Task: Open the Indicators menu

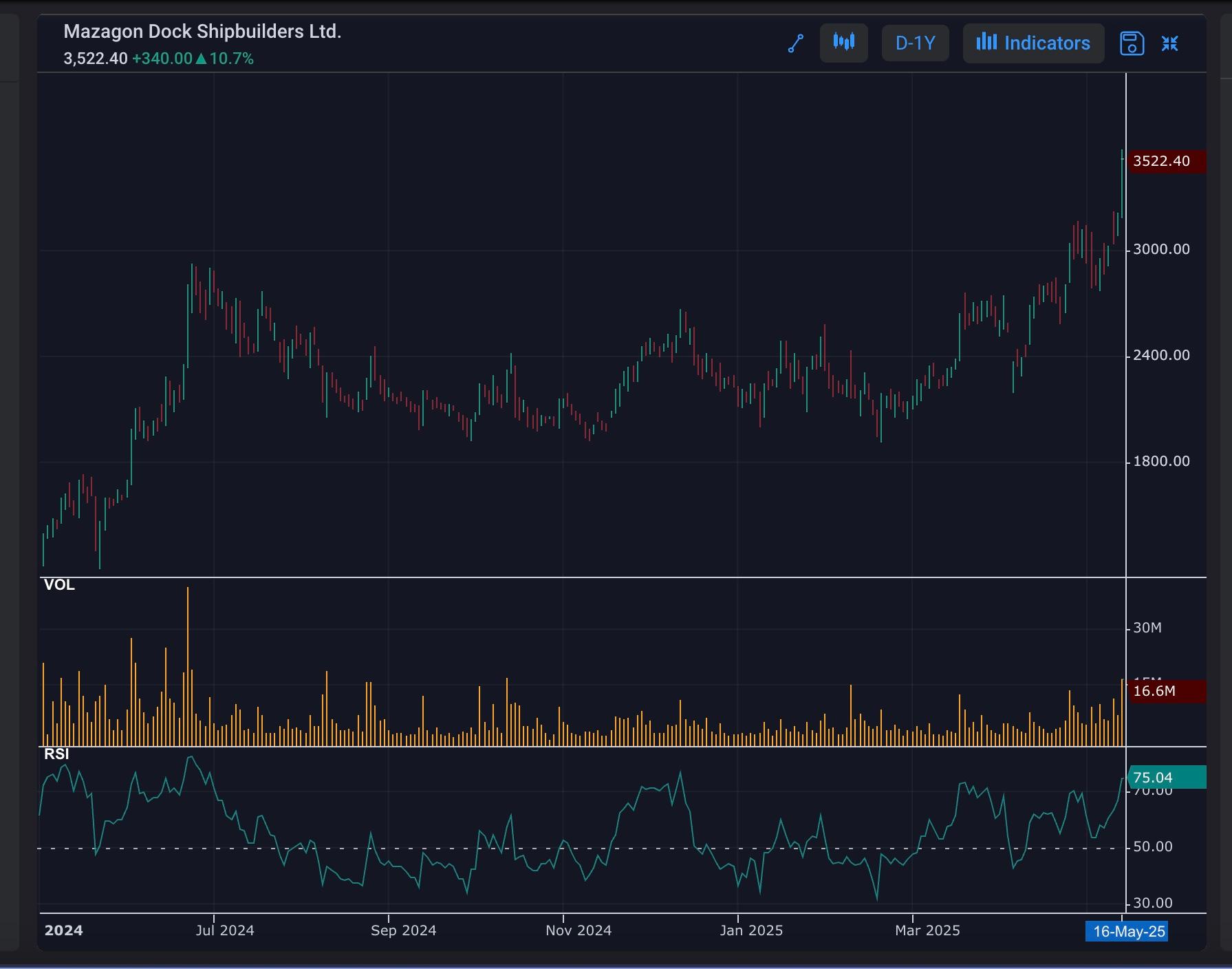Action: click(x=1033, y=43)
